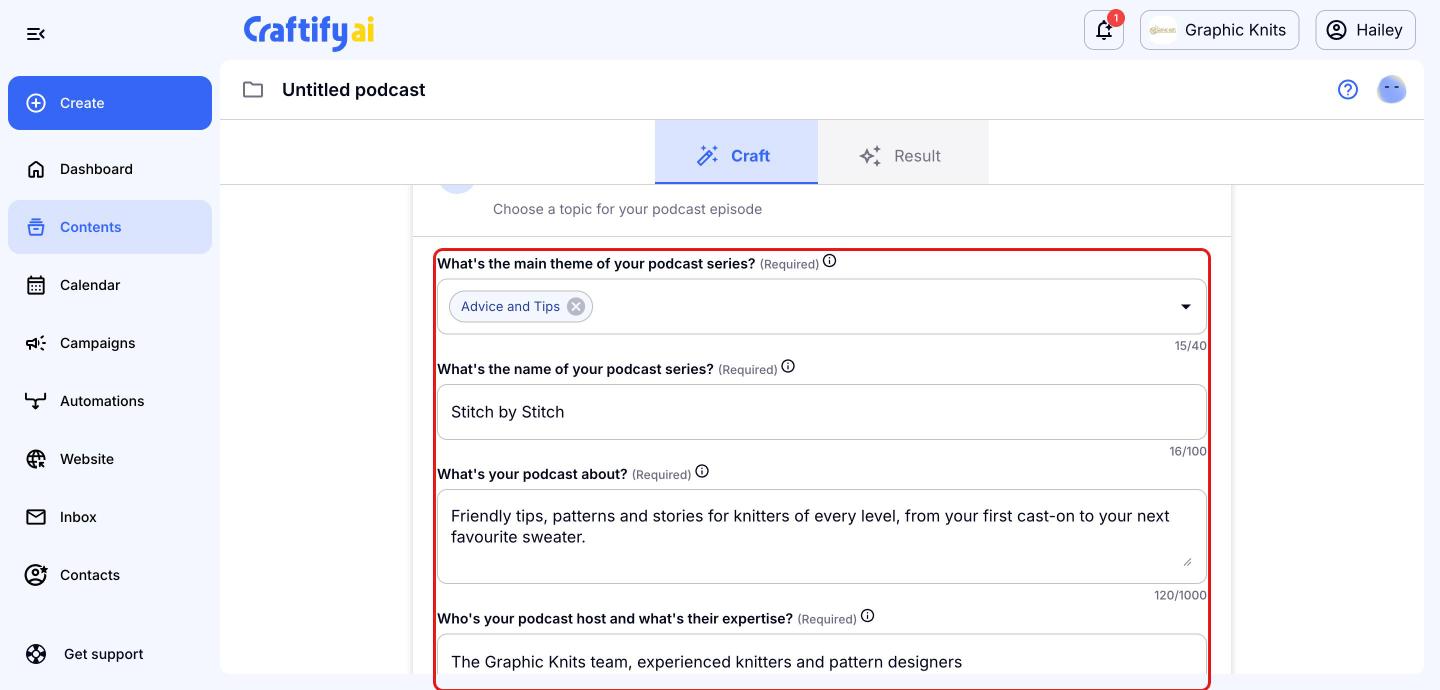Click the Contacts person icon
This screenshot has height=690, width=1440.
coord(36,575)
